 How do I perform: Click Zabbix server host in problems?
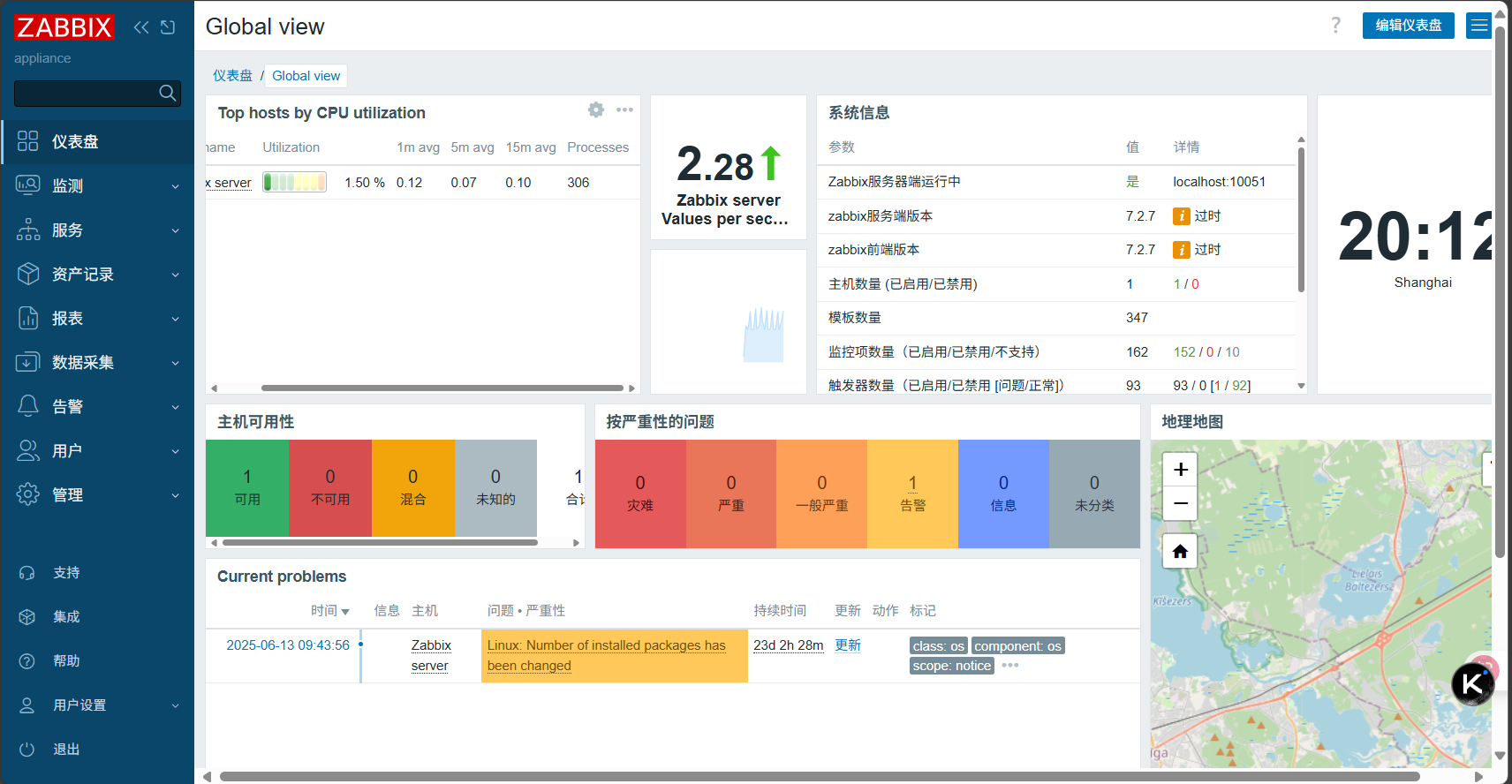[x=431, y=655]
